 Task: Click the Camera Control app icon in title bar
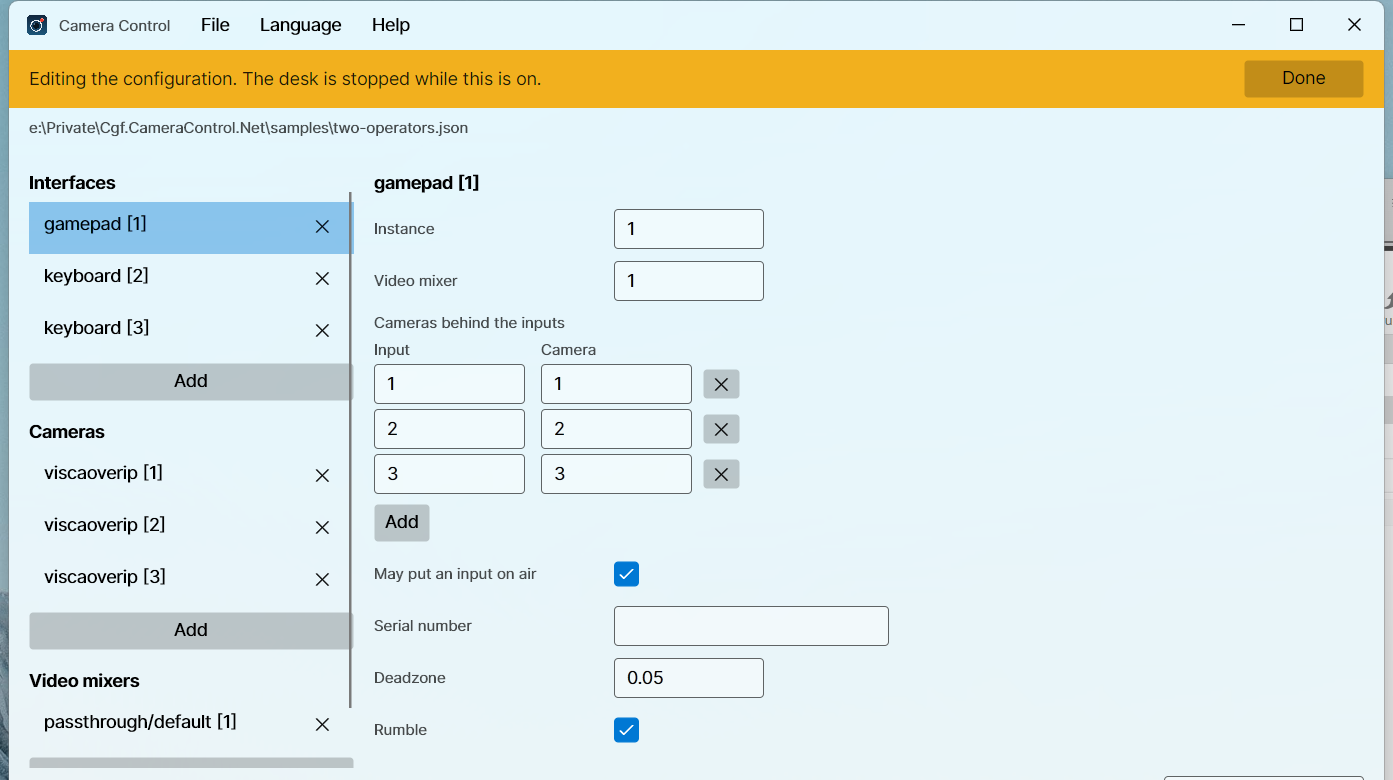click(x=37, y=25)
